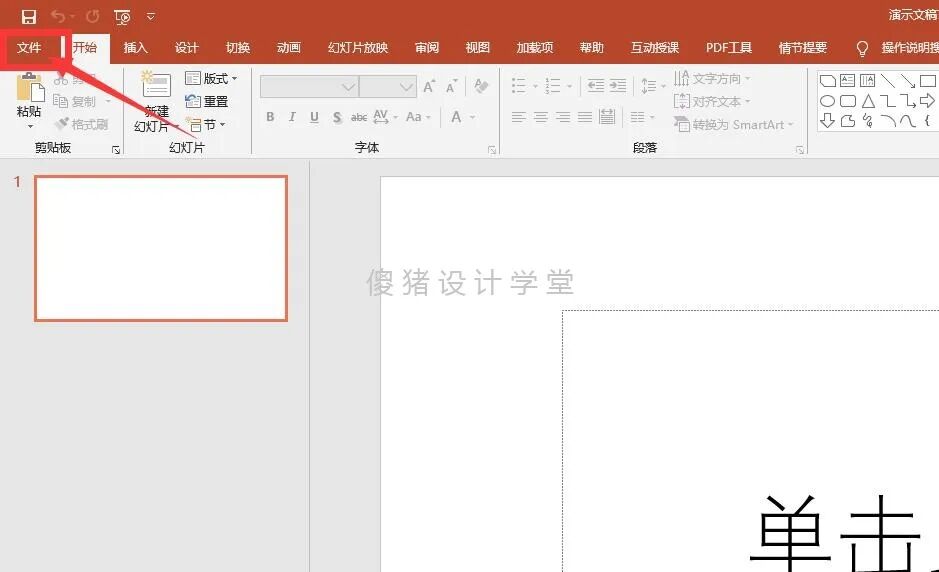The height and width of the screenshot is (572, 939).
Task: Switch to the 切换 (Transitions) tab
Action: click(238, 48)
